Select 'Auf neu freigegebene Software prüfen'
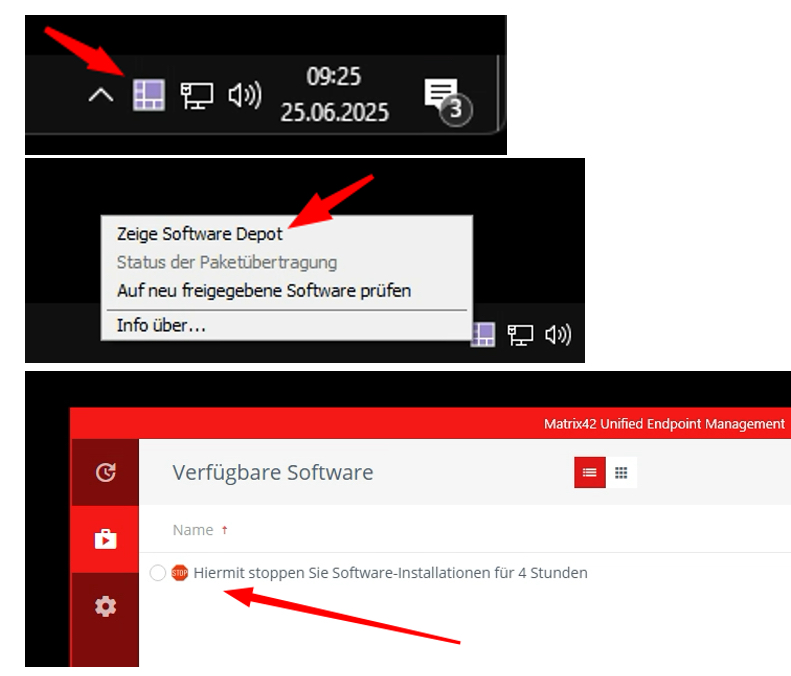The height and width of the screenshot is (676, 791). 264,291
